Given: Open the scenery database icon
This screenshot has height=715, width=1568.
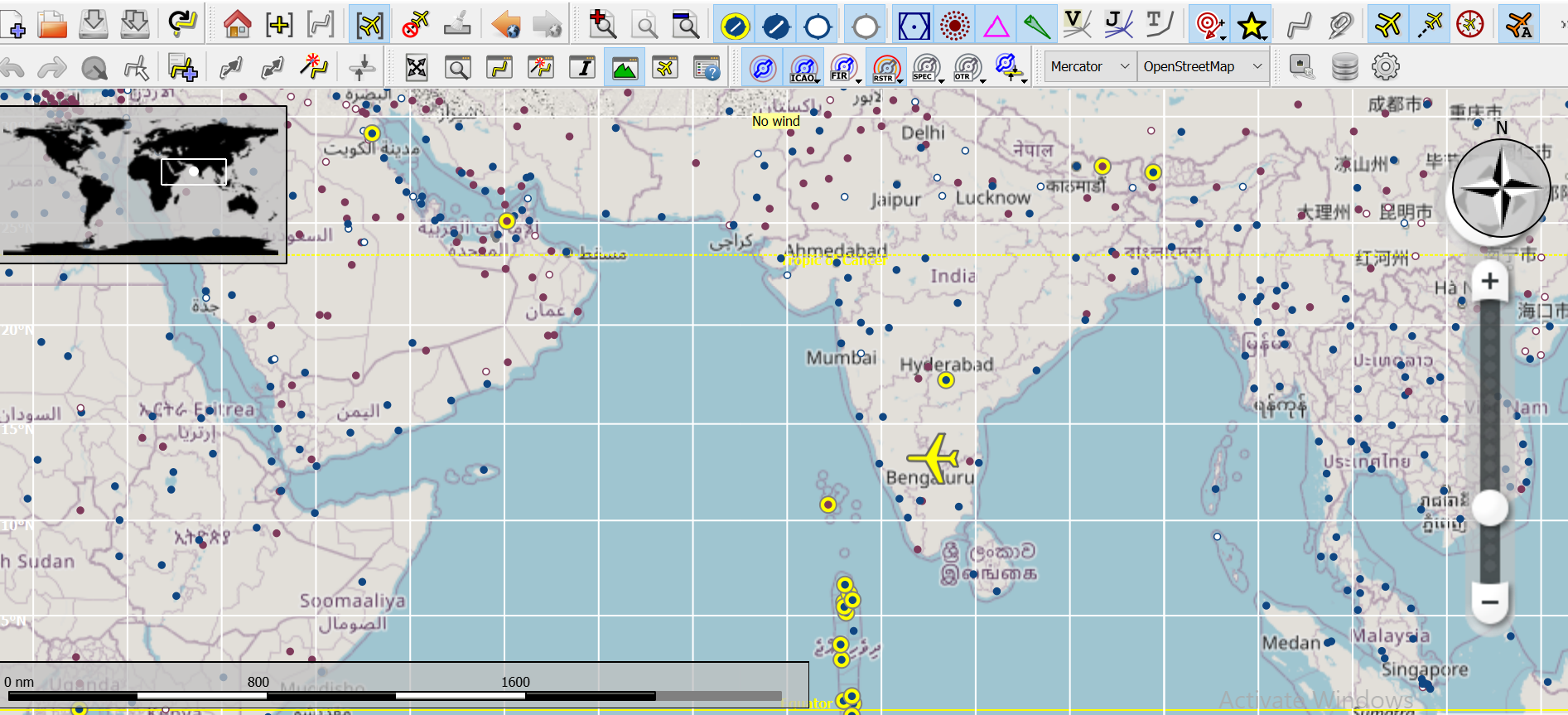Looking at the screenshot, I should (1344, 66).
